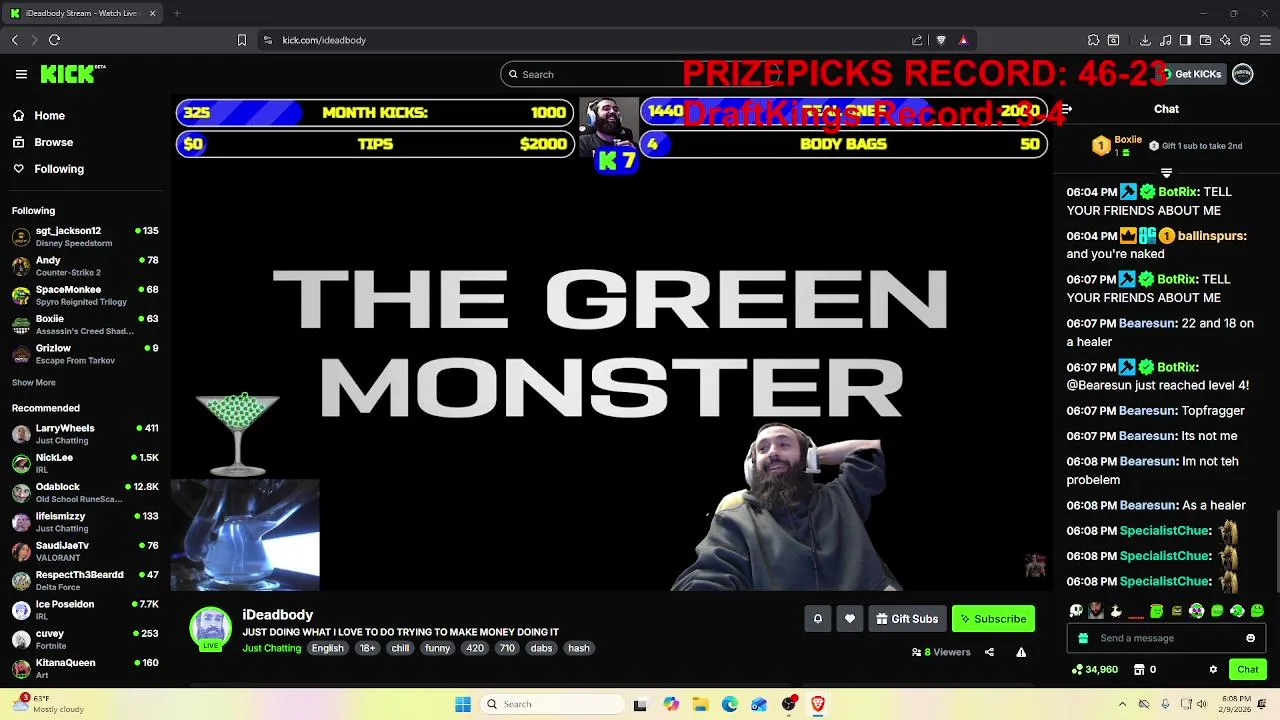The width and height of the screenshot is (1280, 720).
Task: Bookmark this page via bookmark icon
Action: click(242, 40)
